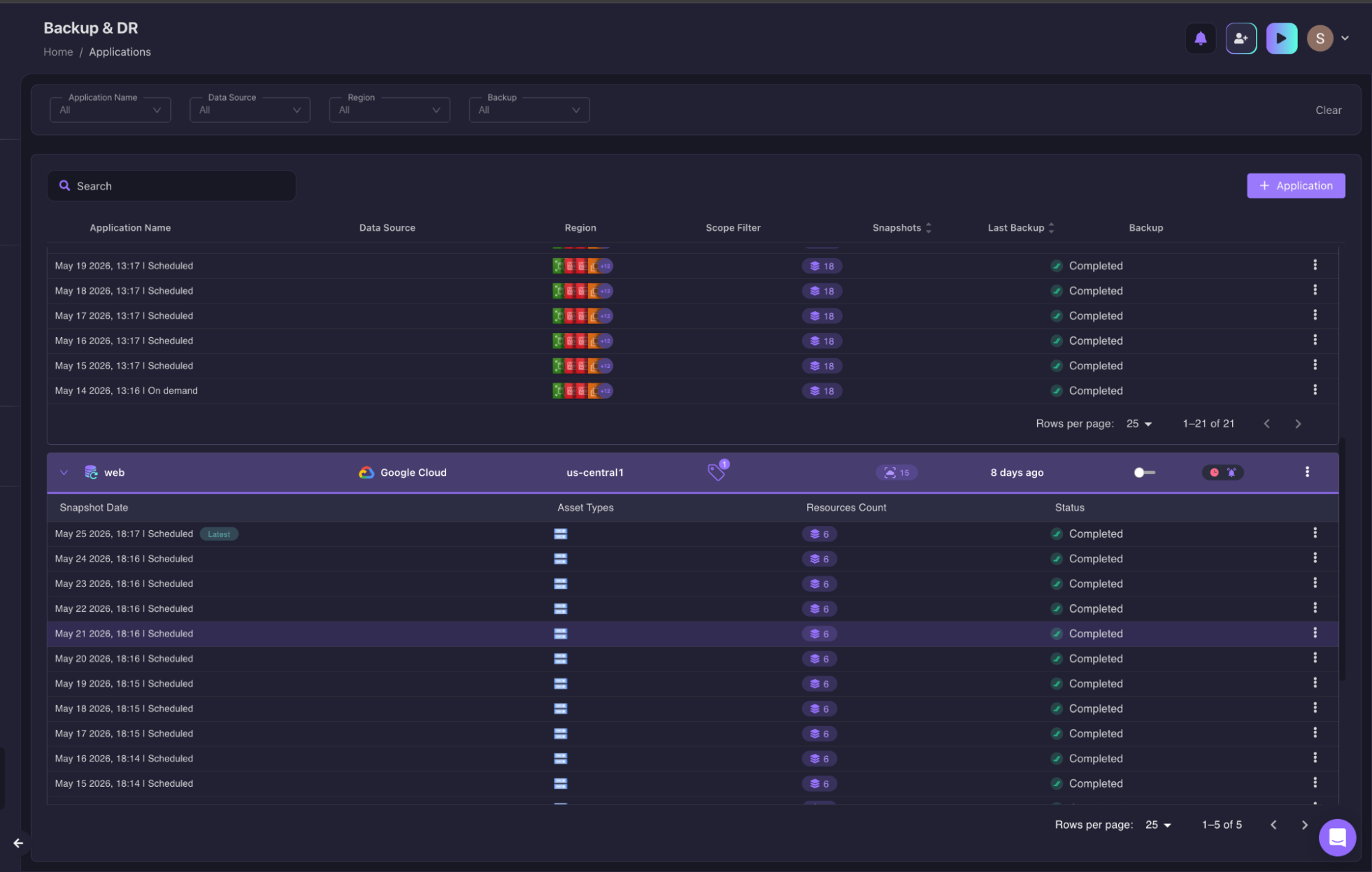
Task: Click the snapshots count badge 15 for web
Action: [896, 472]
